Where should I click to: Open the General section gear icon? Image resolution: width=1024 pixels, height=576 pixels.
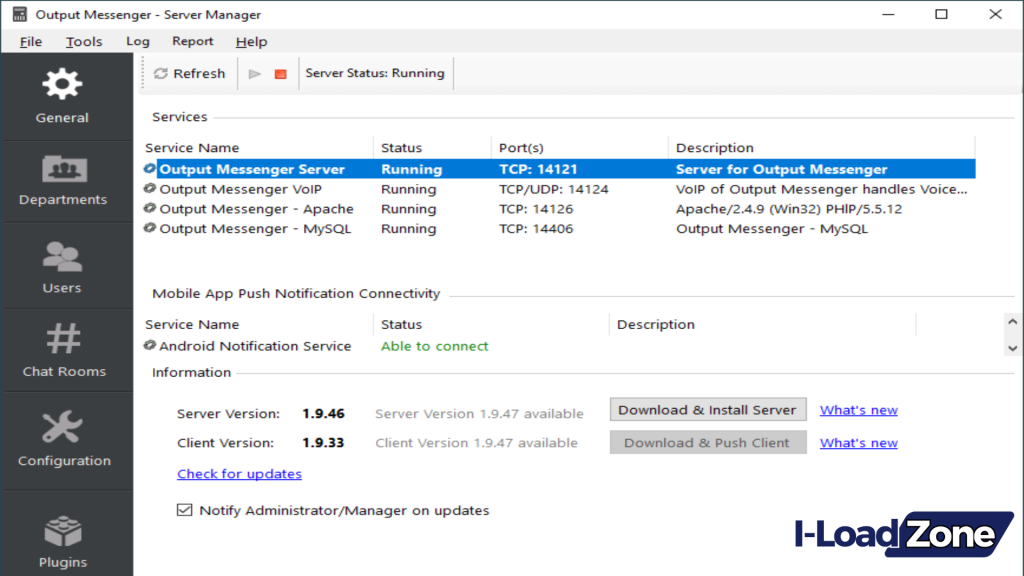tap(62, 84)
